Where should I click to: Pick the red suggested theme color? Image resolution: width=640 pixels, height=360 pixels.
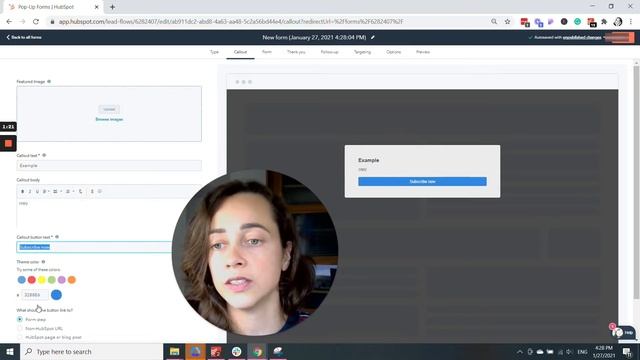31,280
